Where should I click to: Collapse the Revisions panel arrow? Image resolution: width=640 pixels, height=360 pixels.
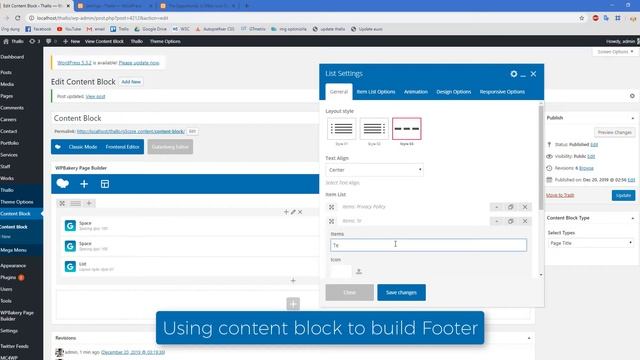click(x=529, y=338)
